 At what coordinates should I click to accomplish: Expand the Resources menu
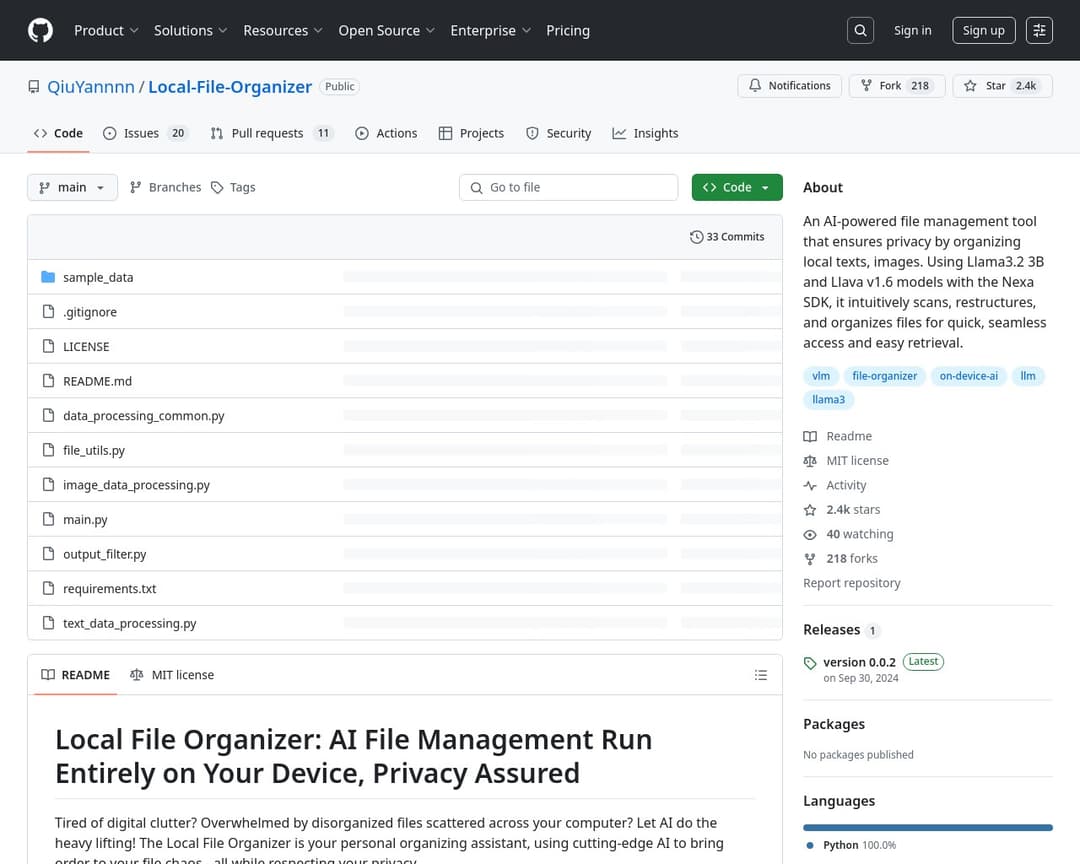tap(282, 30)
